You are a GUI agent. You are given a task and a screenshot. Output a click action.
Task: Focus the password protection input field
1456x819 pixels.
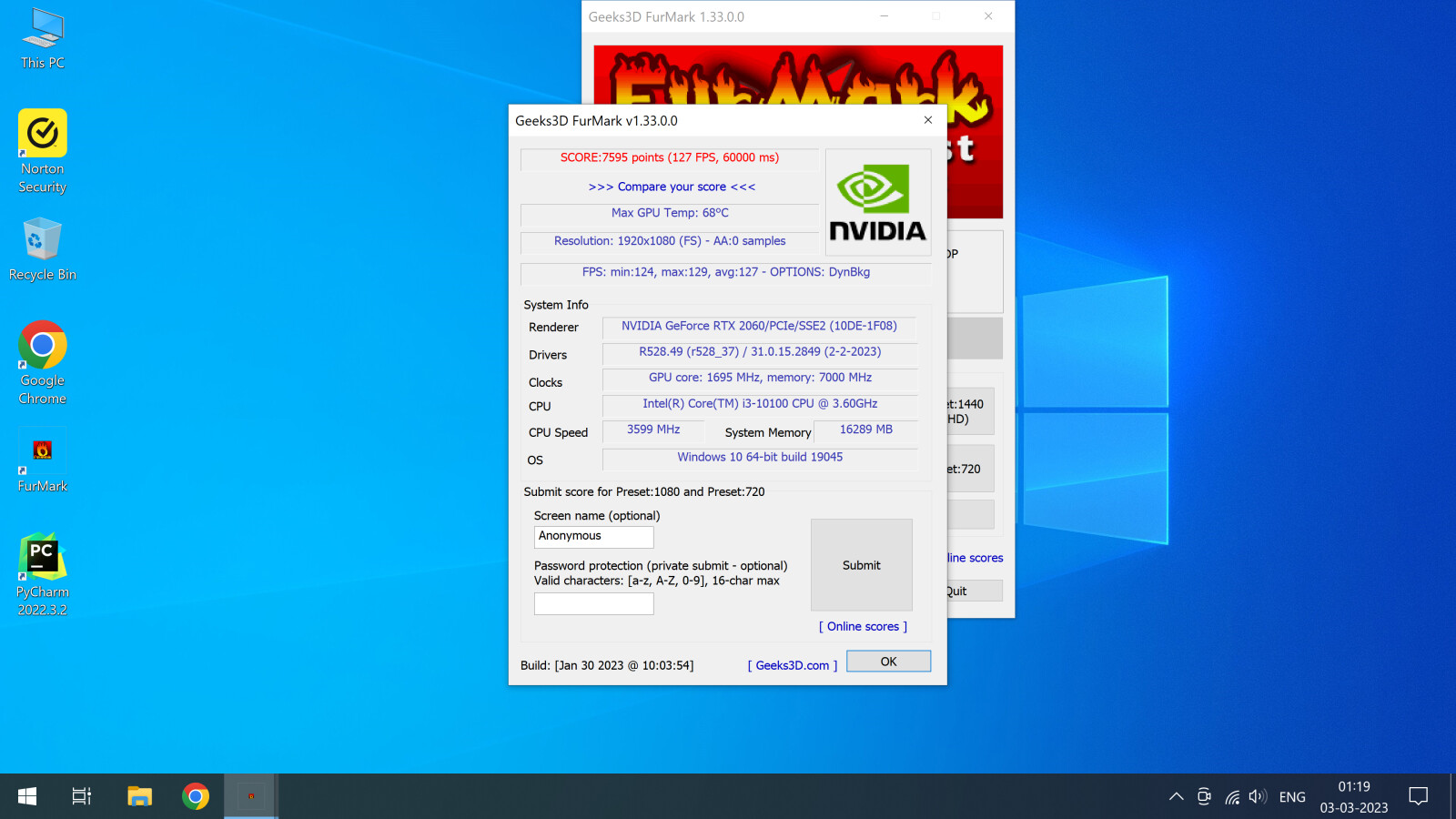[x=594, y=603]
